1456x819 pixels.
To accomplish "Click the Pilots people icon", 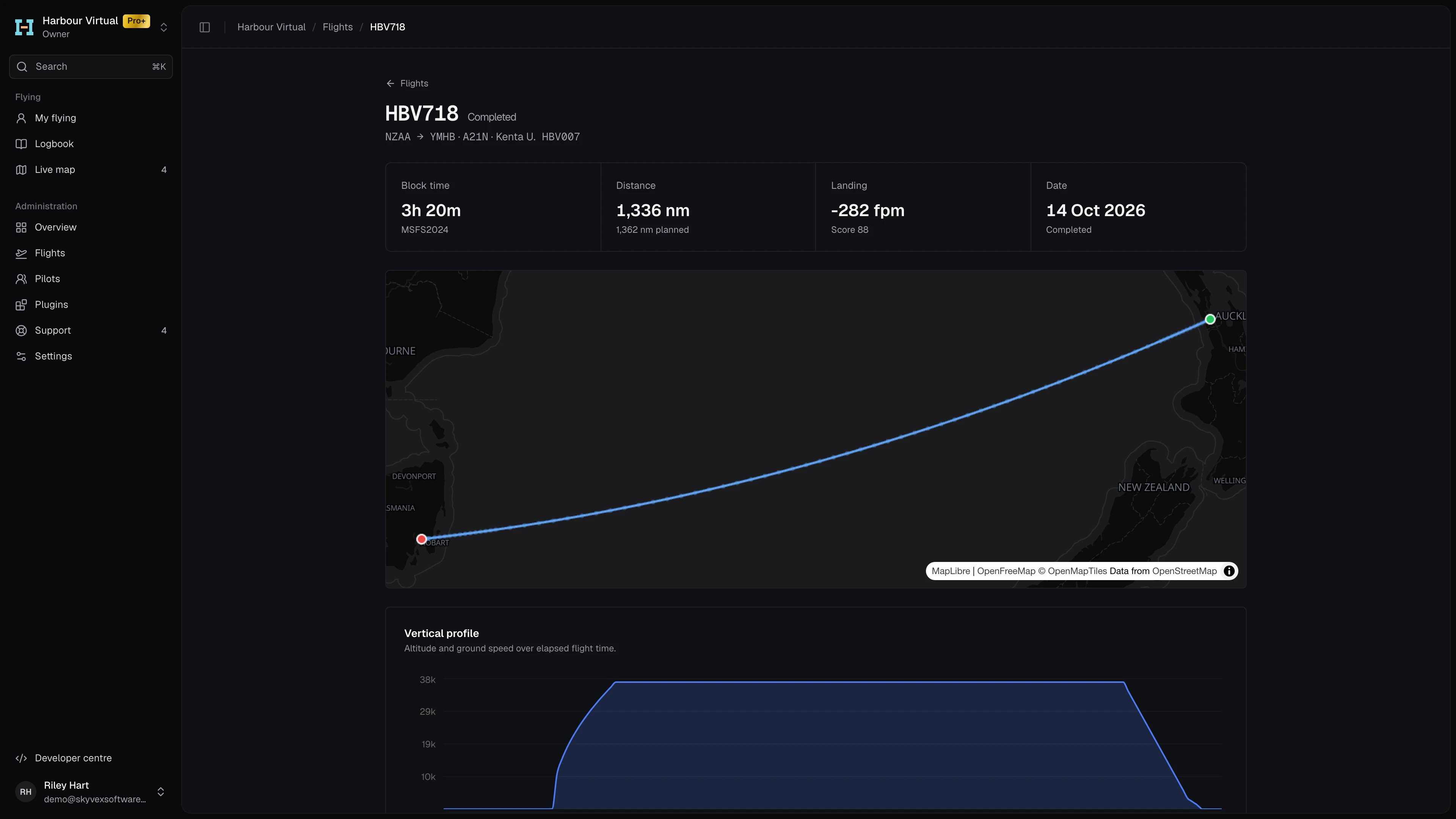I will pyautogui.click(x=22, y=279).
